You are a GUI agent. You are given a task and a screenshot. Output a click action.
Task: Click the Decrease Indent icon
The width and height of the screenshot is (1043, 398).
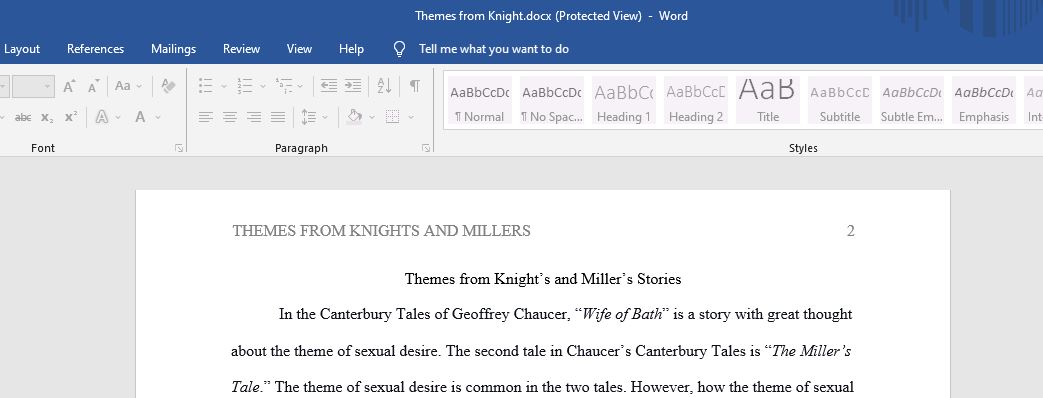tap(329, 86)
